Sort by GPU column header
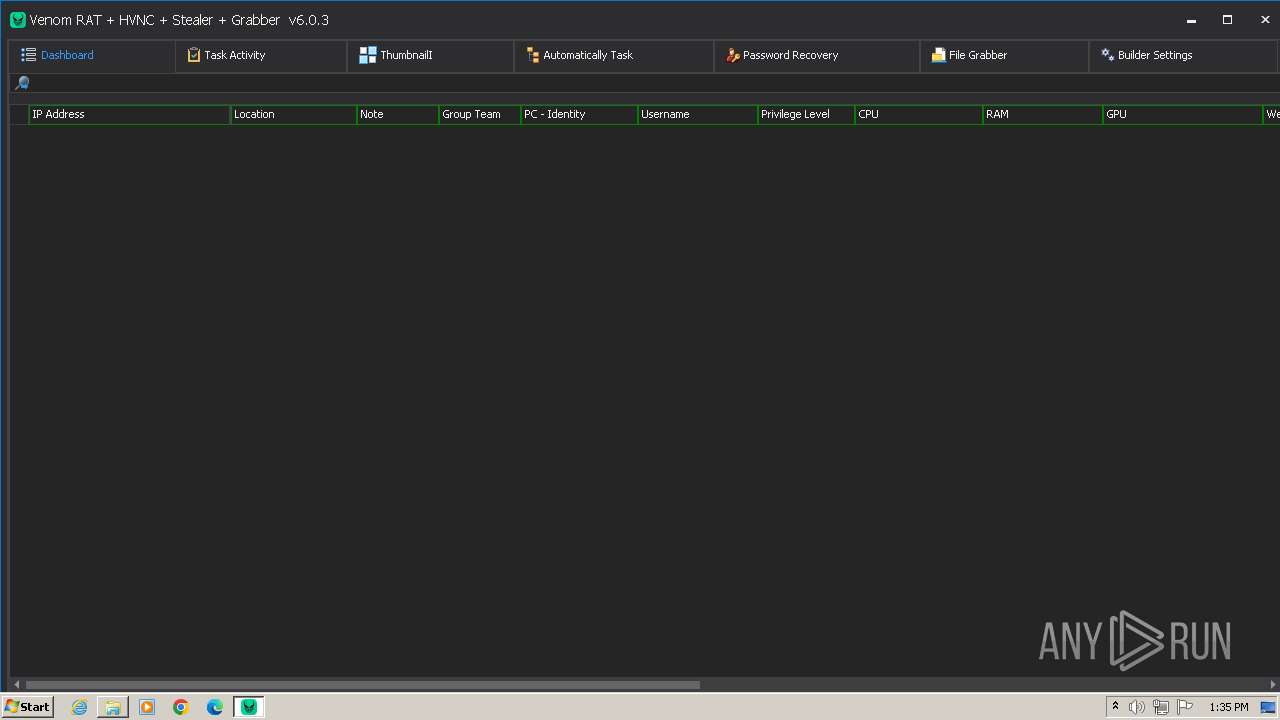The width and height of the screenshot is (1280, 720). pyautogui.click(x=1182, y=114)
